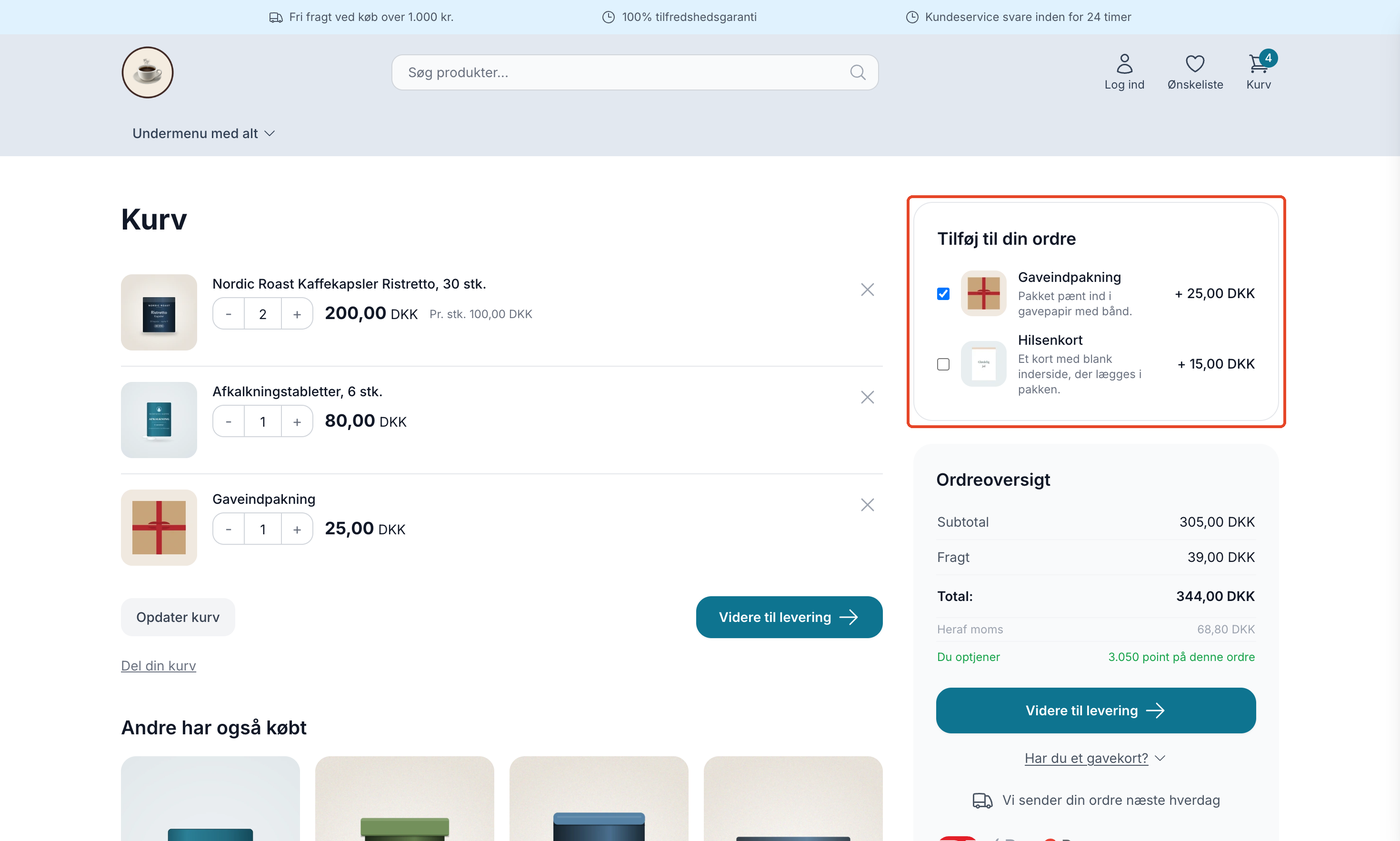Open the Nordic Roast Kaffekapsler Ristretto product name

(x=349, y=284)
